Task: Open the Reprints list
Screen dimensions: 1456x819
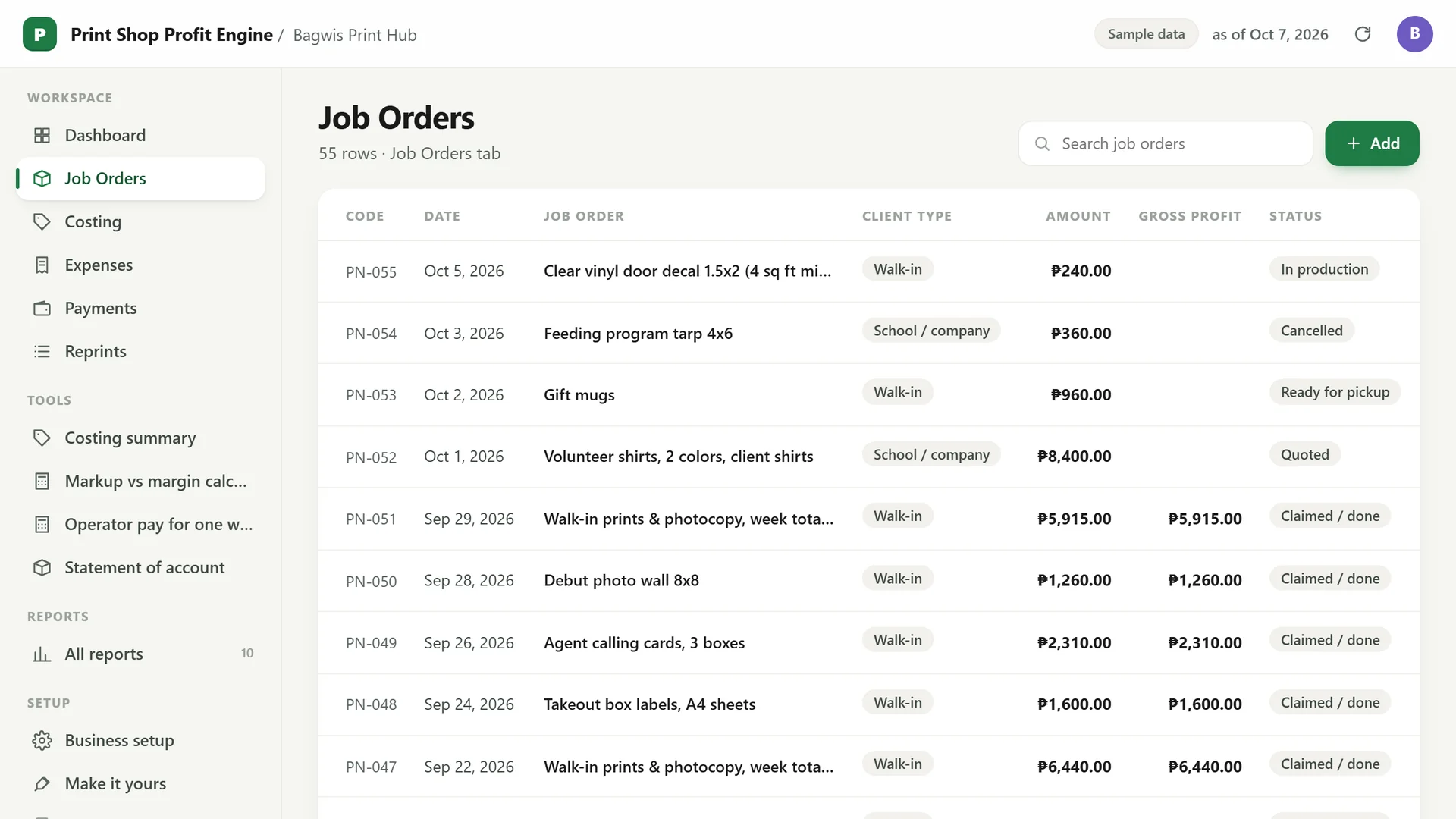Action: (141, 351)
